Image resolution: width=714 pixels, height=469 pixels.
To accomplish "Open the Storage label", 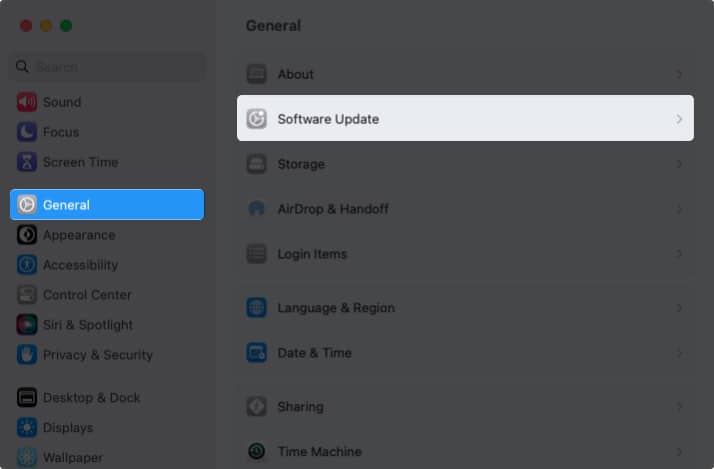I will tap(301, 164).
